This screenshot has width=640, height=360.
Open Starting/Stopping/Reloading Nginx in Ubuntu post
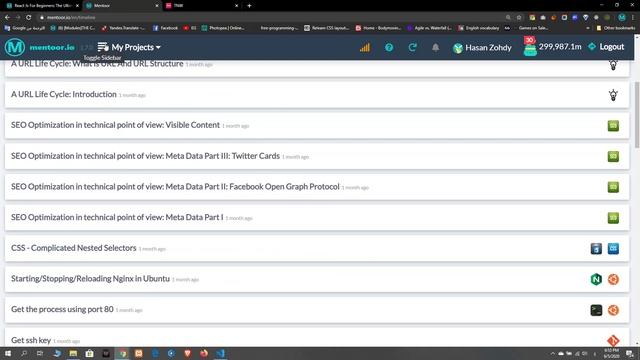point(90,278)
